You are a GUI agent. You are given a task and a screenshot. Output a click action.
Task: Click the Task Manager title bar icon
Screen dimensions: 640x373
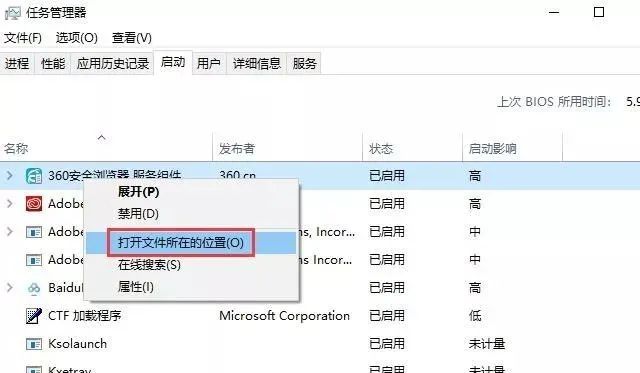click(12, 13)
